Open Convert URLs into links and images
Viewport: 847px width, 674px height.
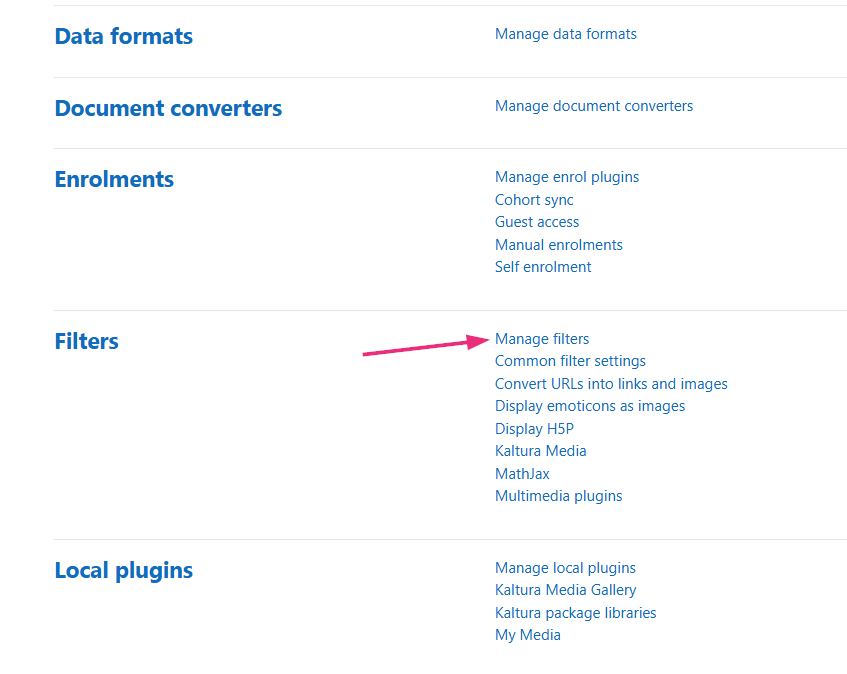pos(611,384)
